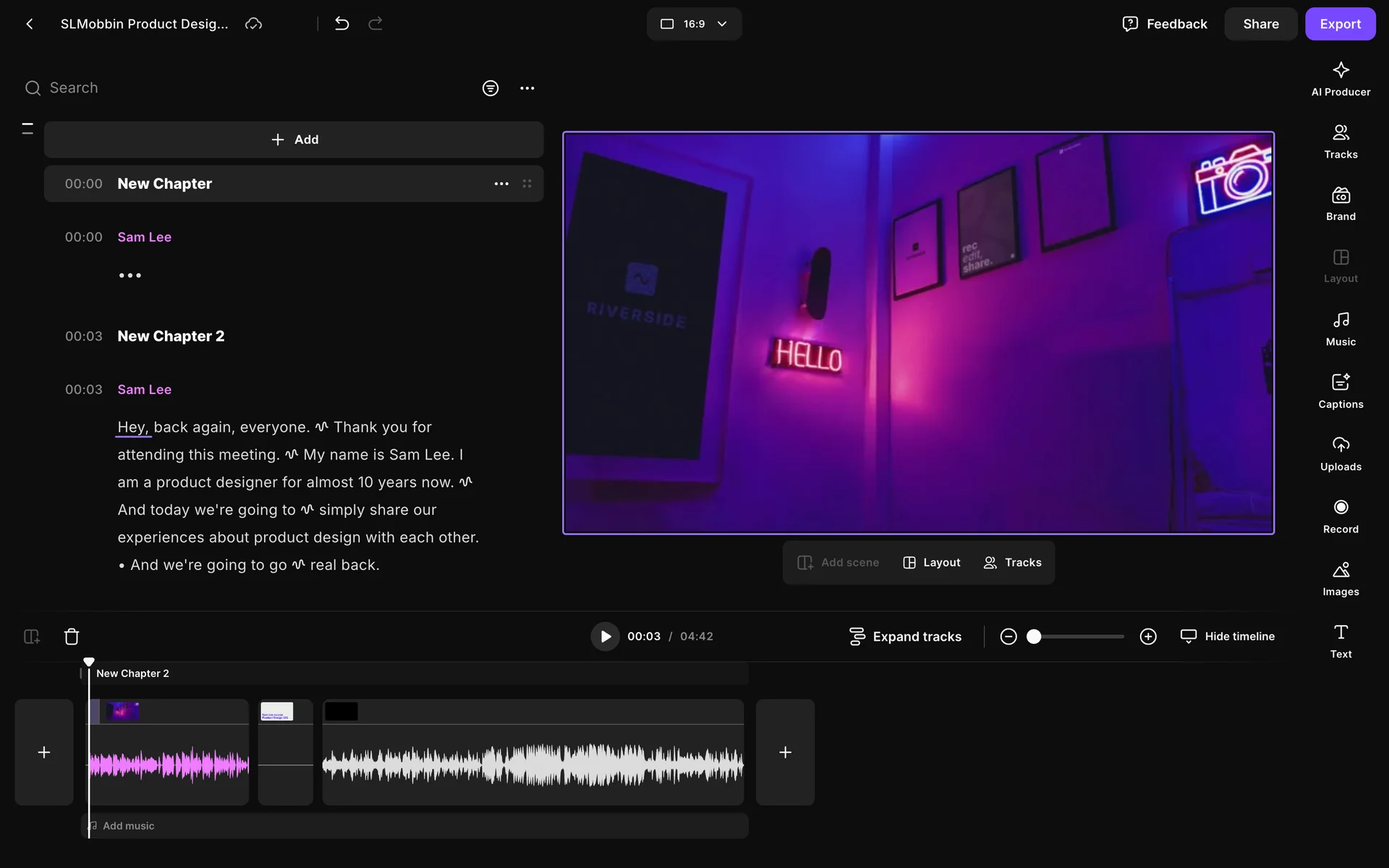Open transcript more options menu near search

527,88
